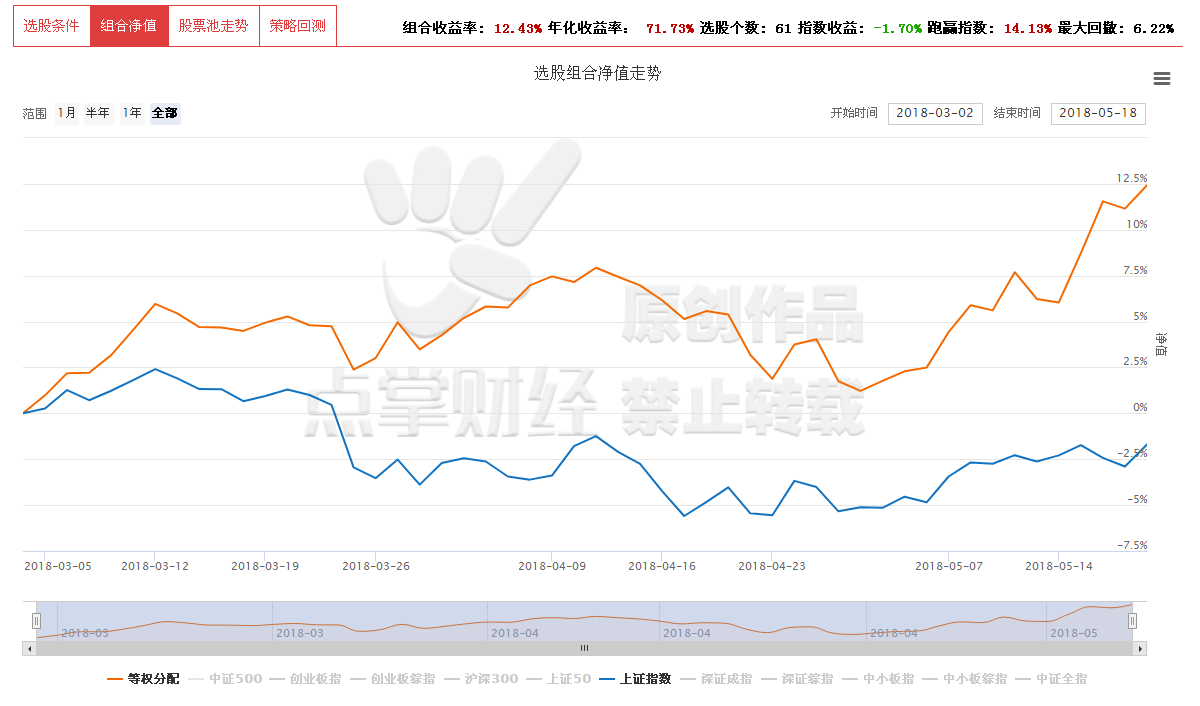This screenshot has width=1200, height=706.
Task: Click the -7.5% y-axis label
Action: tap(1132, 545)
